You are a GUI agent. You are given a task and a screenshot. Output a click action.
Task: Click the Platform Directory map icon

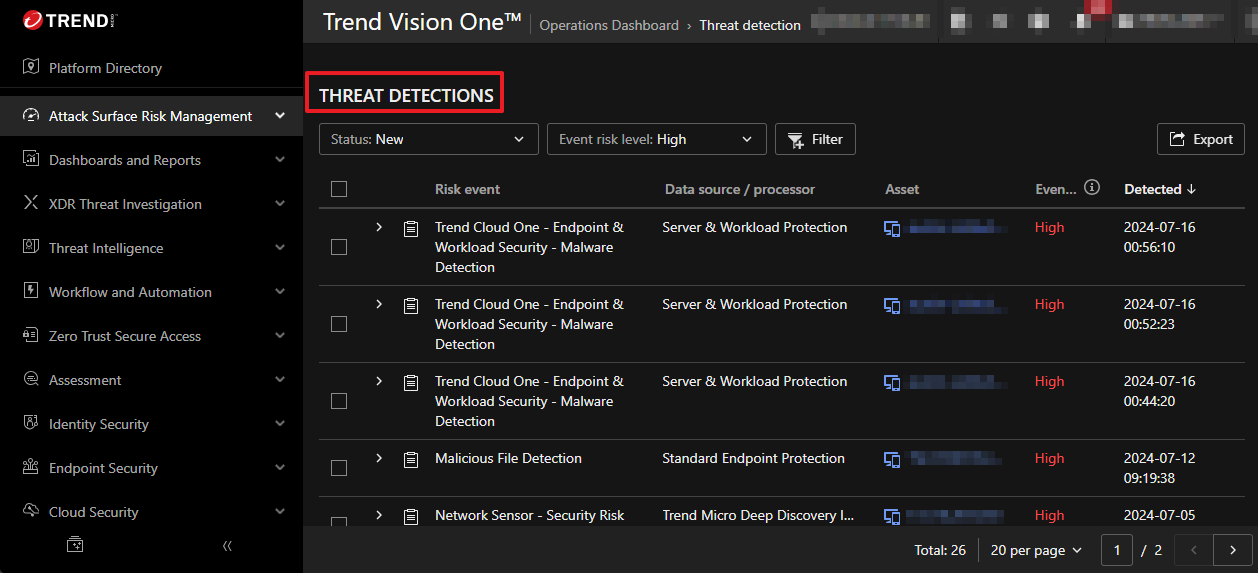pos(30,68)
